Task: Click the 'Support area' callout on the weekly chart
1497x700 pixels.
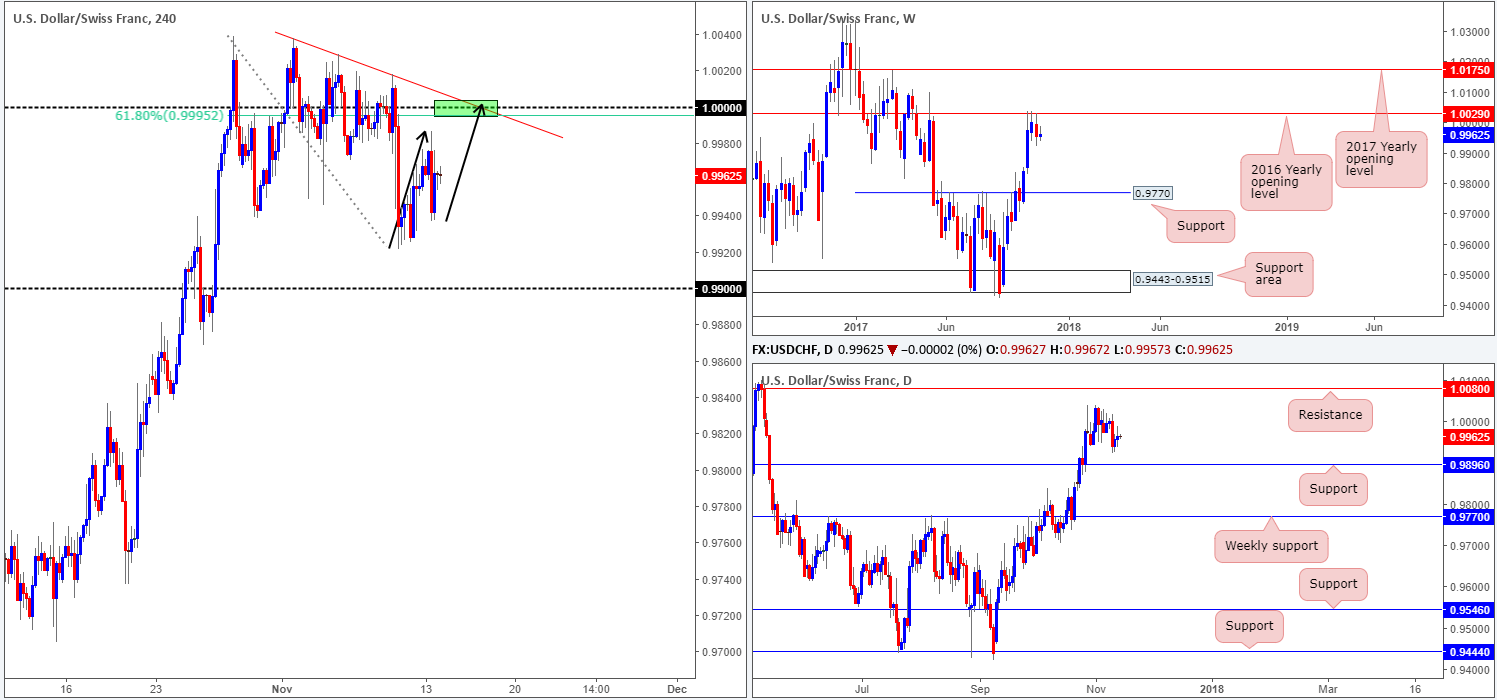Action: (x=1279, y=275)
